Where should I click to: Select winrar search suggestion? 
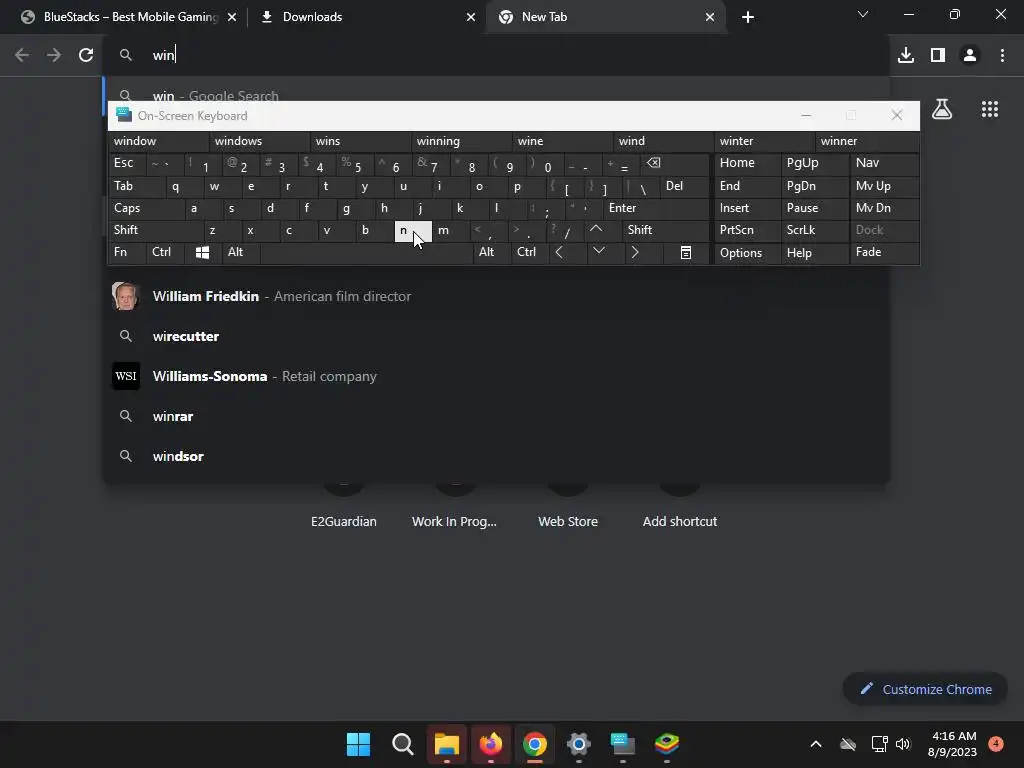tap(496, 416)
